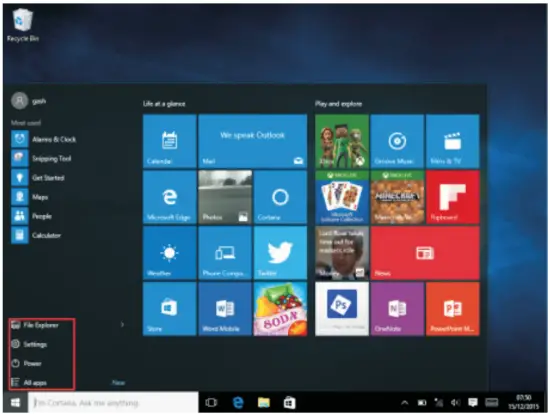Image resolution: width=550 pixels, height=414 pixels.
Task: Click the Windows Start button
Action: [x=15, y=402]
